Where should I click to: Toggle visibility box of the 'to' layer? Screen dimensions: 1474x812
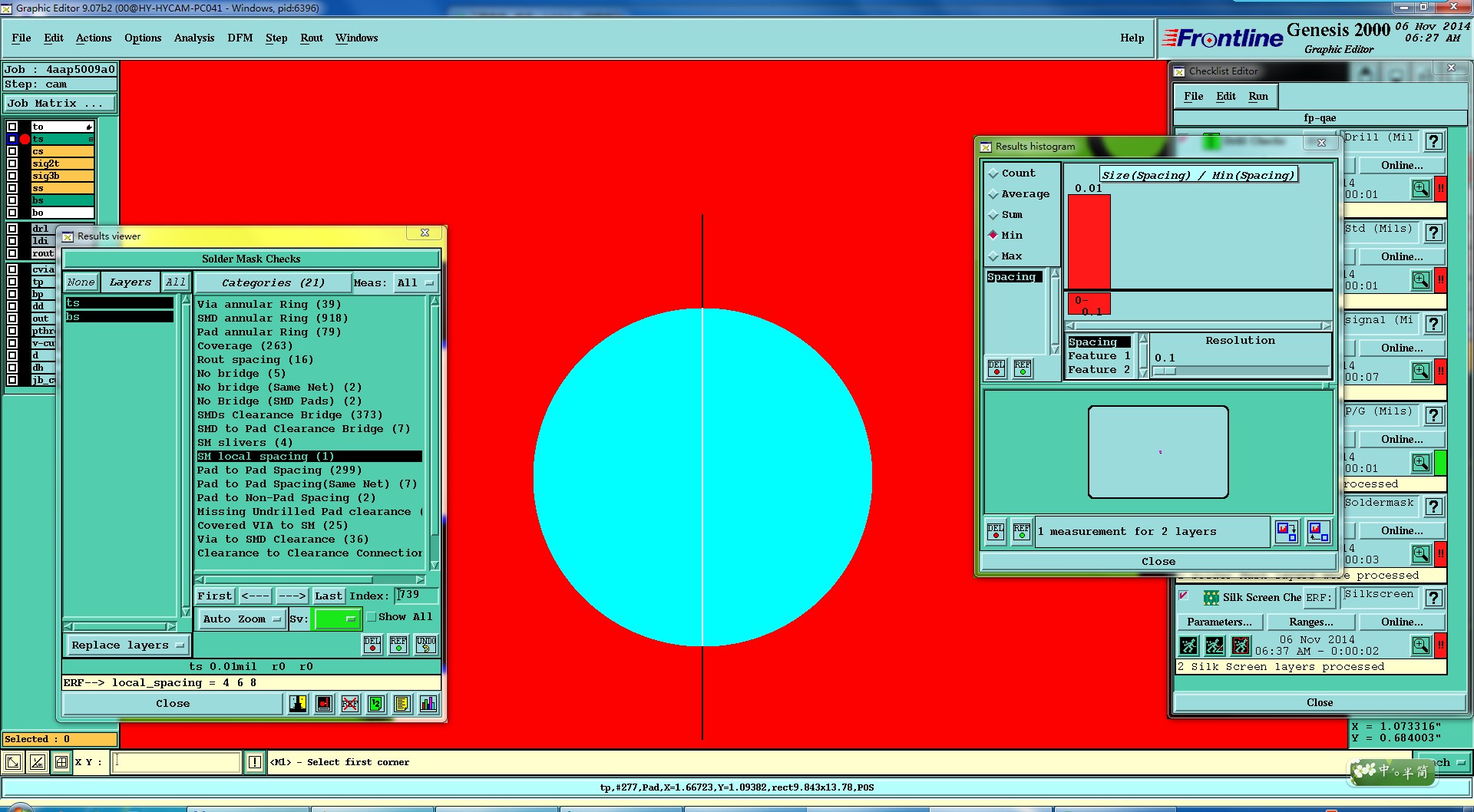pos(12,127)
